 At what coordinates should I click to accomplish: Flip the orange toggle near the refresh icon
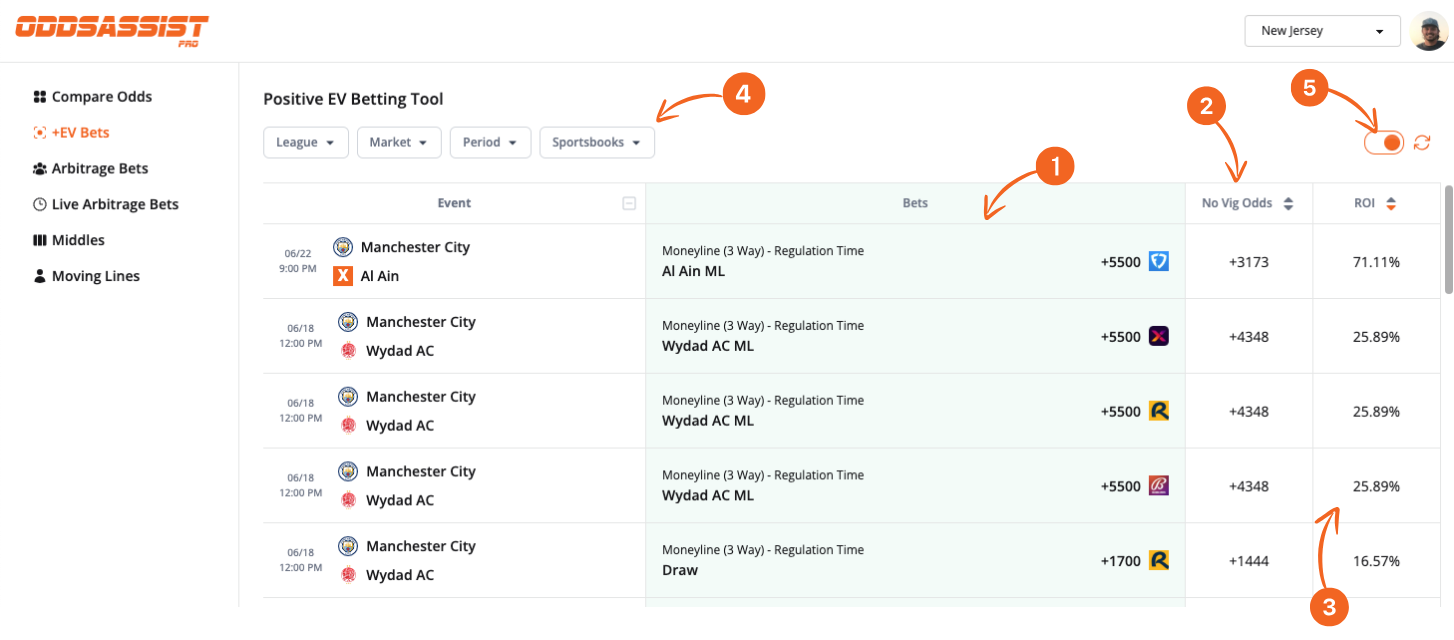click(1383, 142)
